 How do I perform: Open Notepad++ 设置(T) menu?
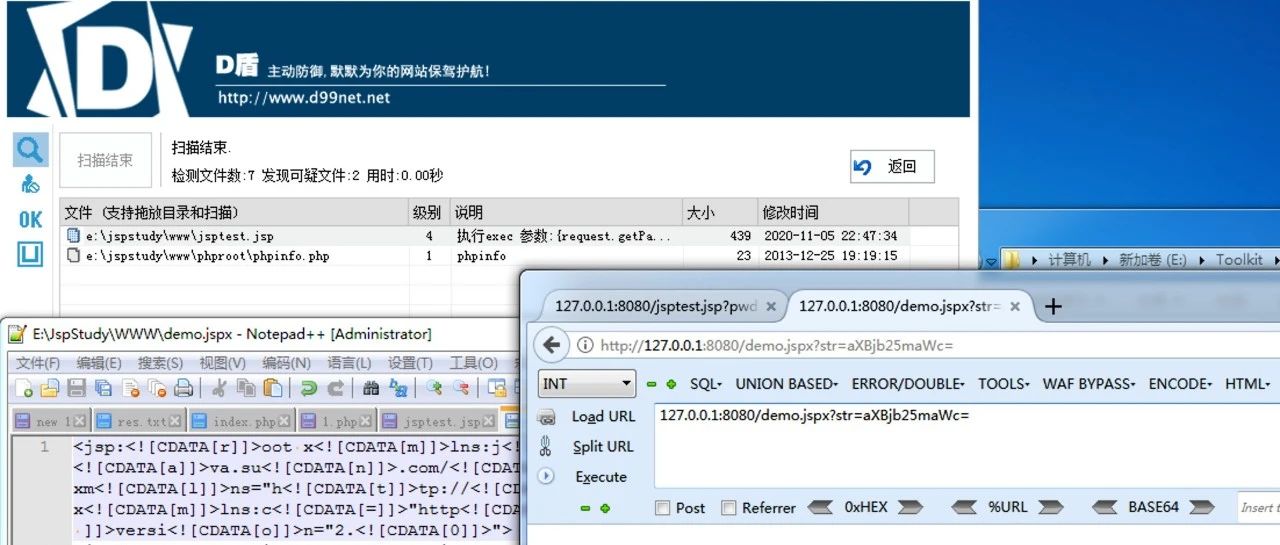click(410, 362)
